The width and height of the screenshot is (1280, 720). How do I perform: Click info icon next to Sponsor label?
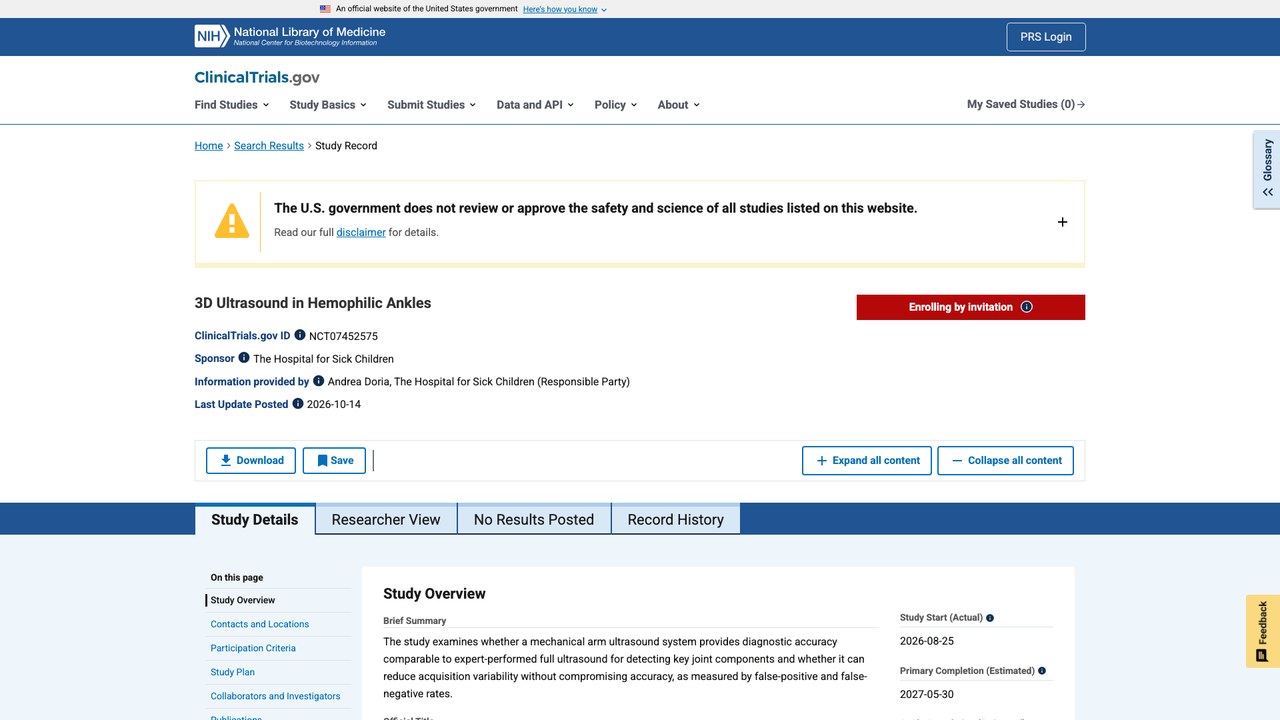click(244, 357)
